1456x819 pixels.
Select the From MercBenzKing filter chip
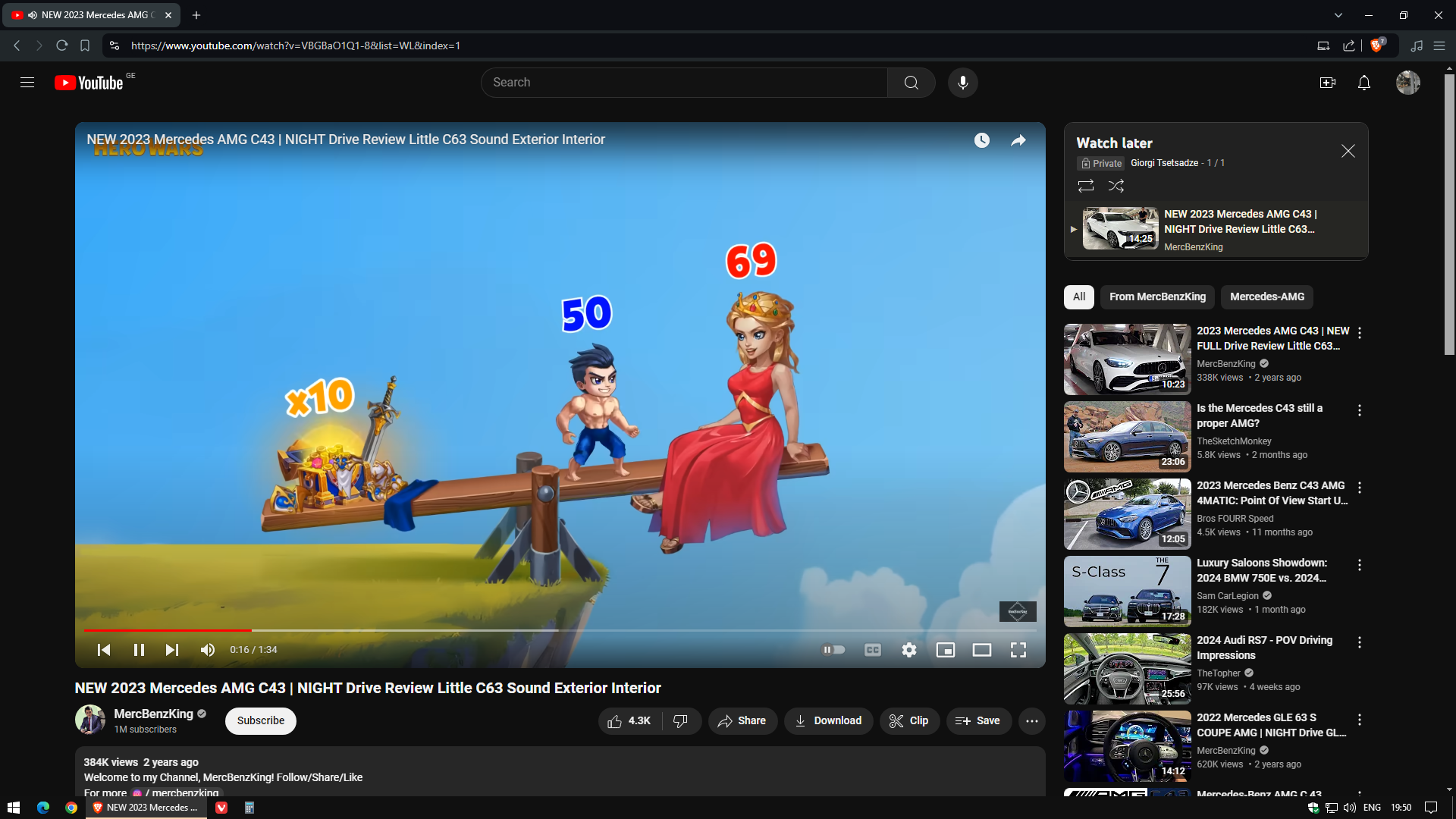[x=1157, y=297]
